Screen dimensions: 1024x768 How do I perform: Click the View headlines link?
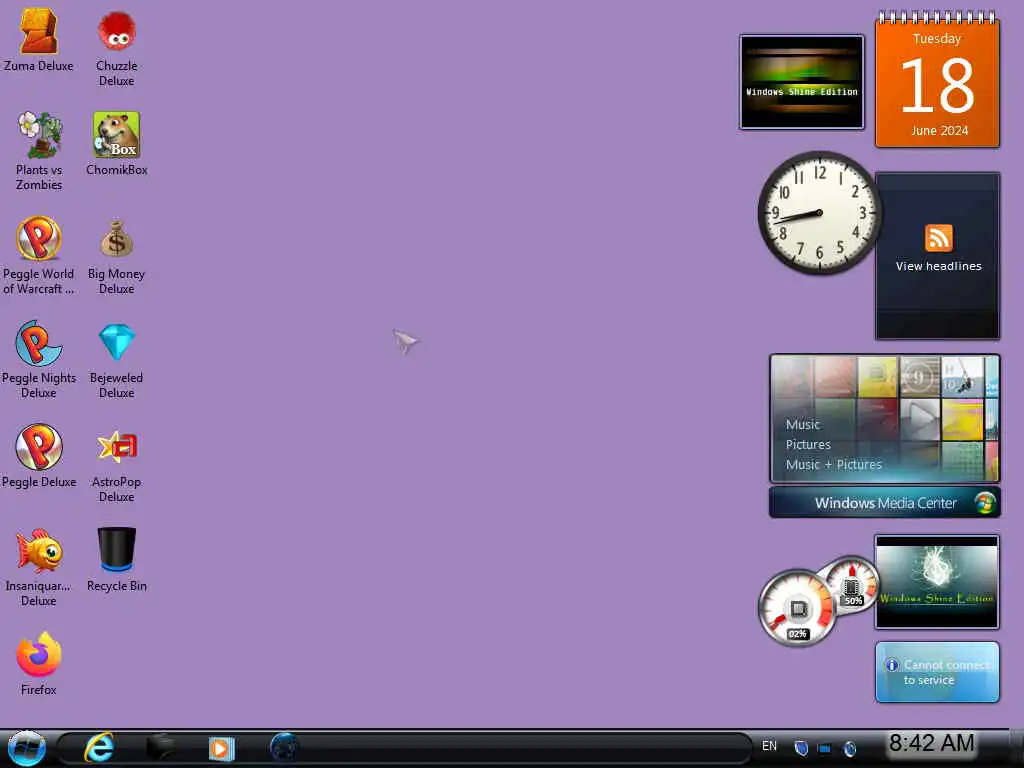click(938, 266)
